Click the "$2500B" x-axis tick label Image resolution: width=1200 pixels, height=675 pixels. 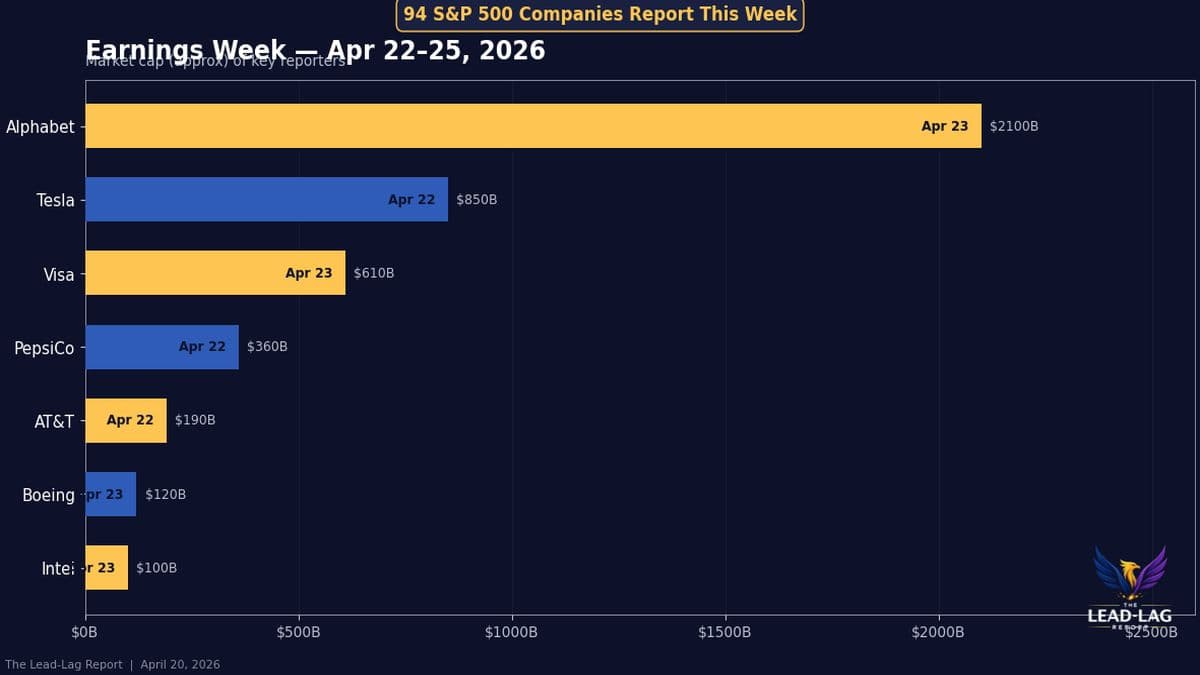(x=1149, y=632)
